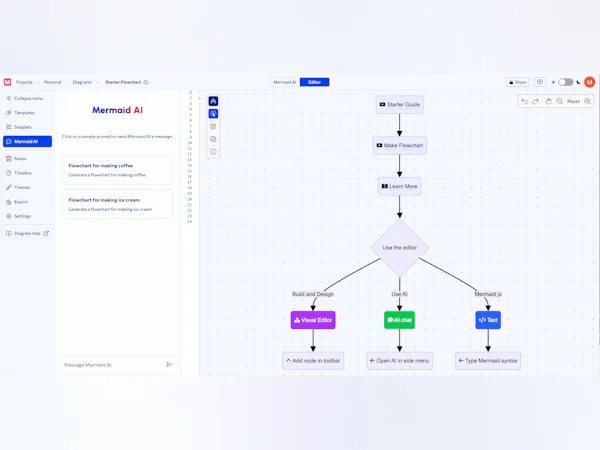The width and height of the screenshot is (600, 450).
Task: Open the feedback comment icon near Share
Action: (540, 82)
